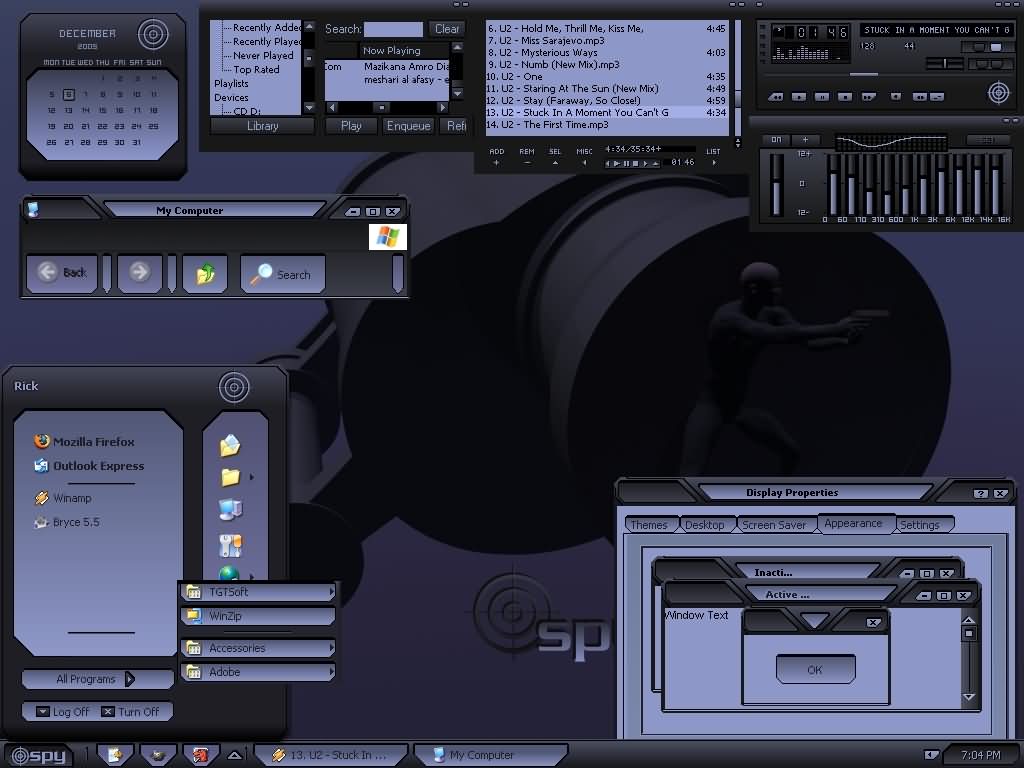This screenshot has height=768, width=1024.
Task: Click the Enqueue button
Action: pos(408,125)
